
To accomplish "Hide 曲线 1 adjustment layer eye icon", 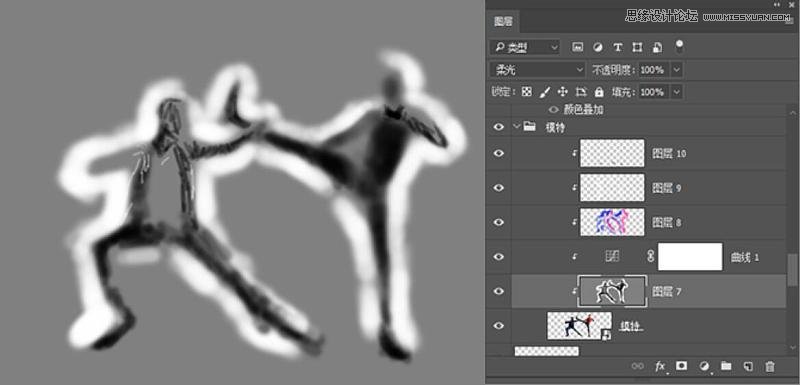I will 498,256.
